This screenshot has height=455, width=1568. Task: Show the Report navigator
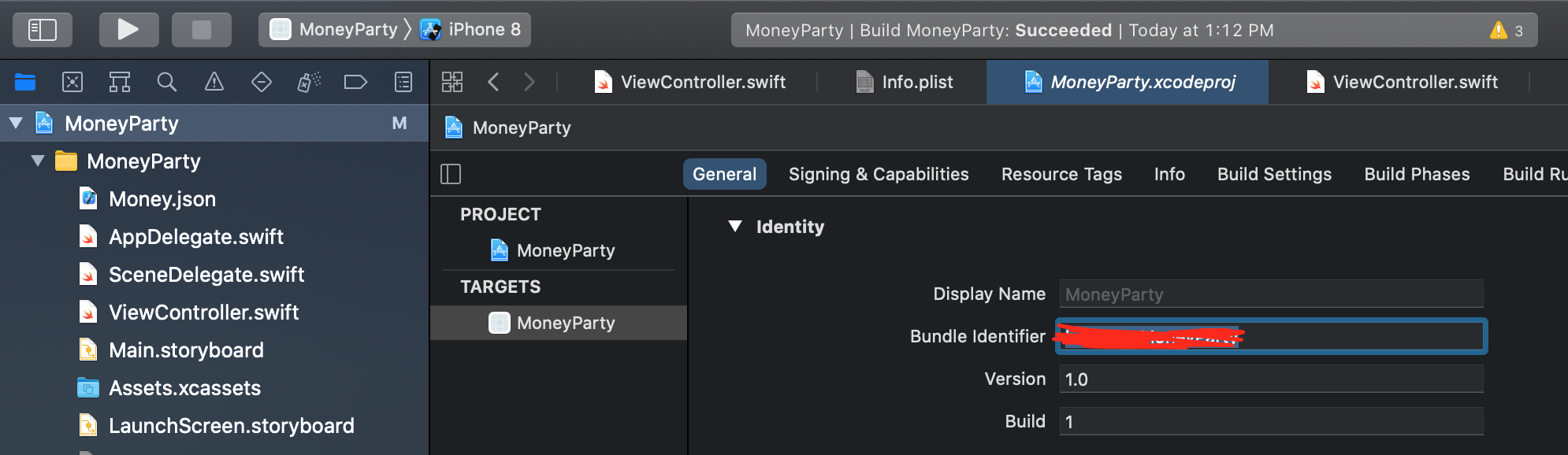pyautogui.click(x=403, y=82)
